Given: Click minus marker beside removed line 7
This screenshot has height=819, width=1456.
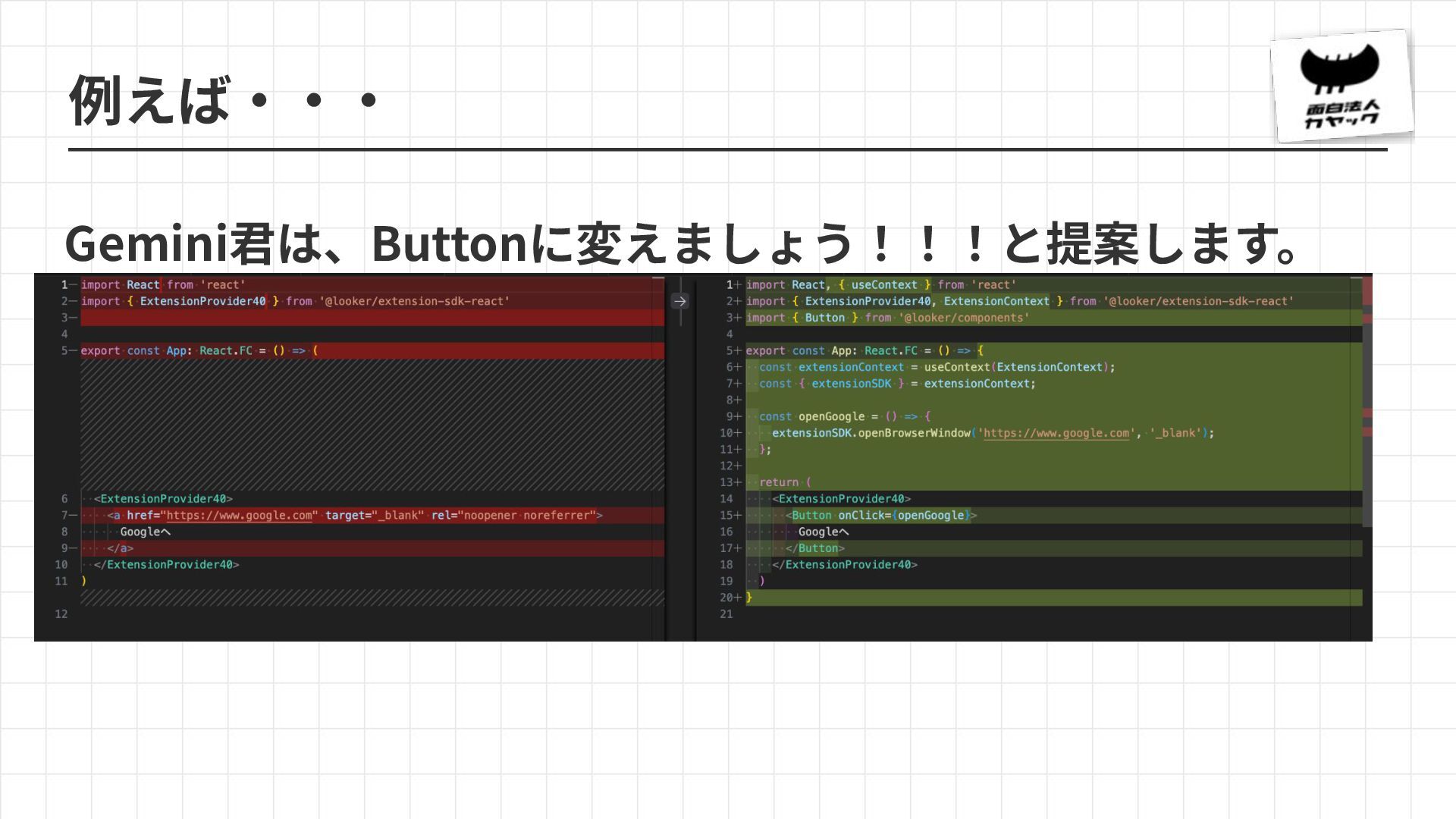Looking at the screenshot, I should tap(74, 516).
